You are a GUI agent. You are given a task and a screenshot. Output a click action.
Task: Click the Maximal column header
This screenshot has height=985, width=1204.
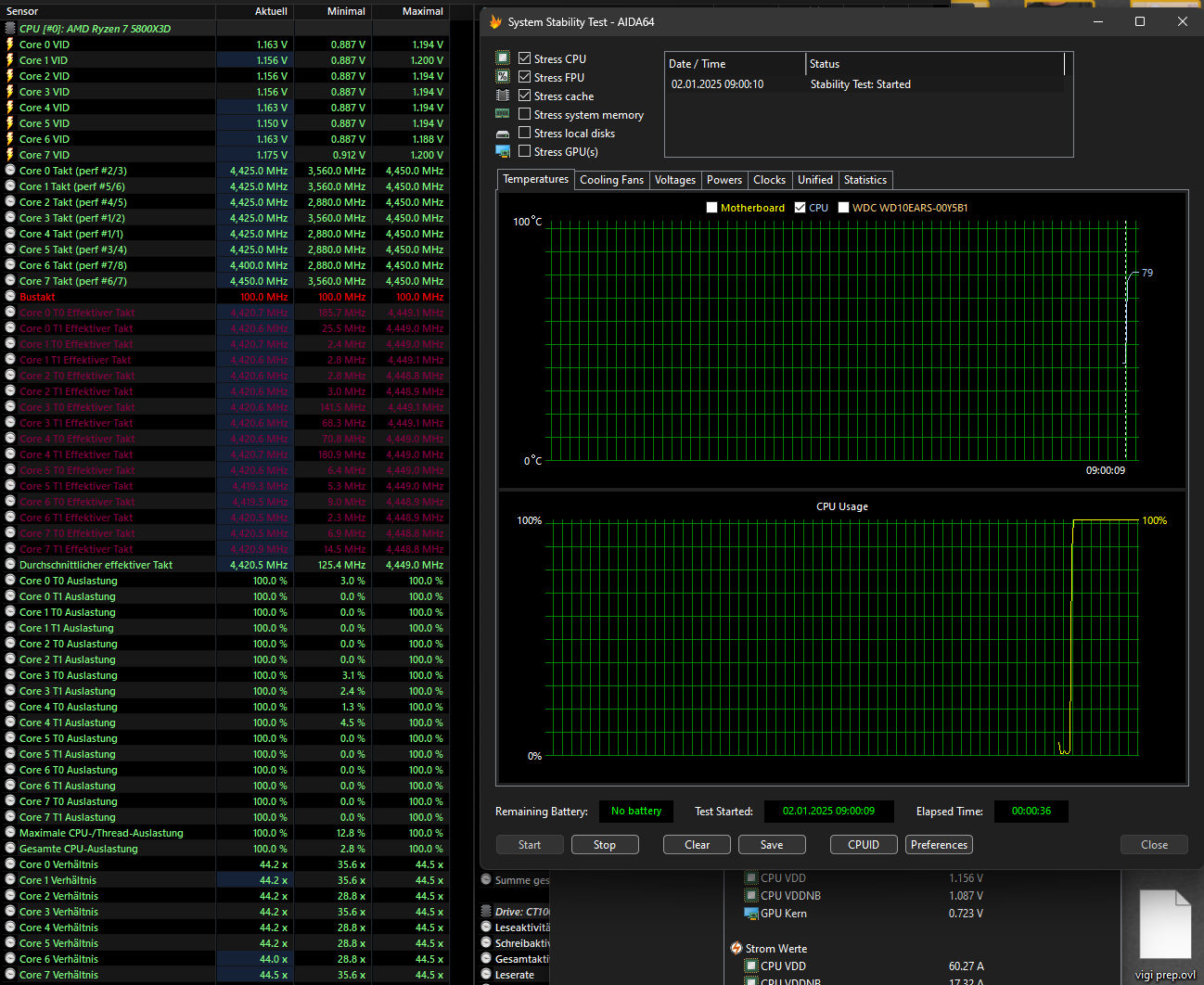411,11
